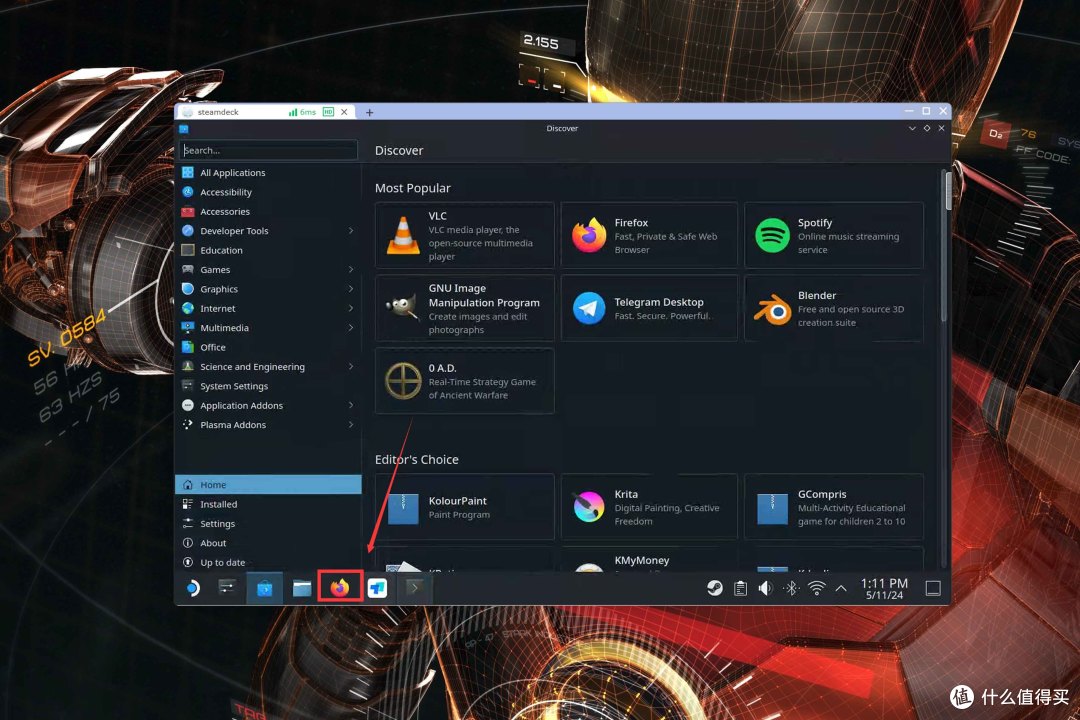
Task: Open the VLC media player card
Action: (464, 235)
